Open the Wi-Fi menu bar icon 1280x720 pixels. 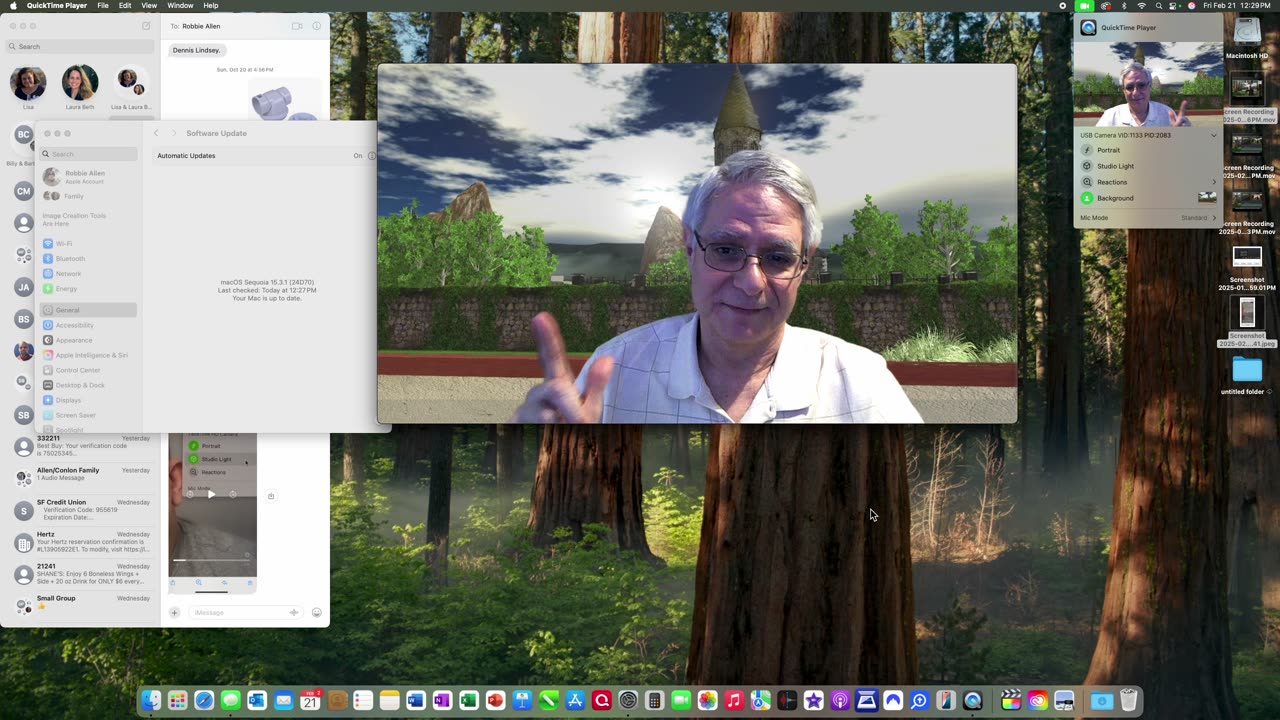point(1141,6)
